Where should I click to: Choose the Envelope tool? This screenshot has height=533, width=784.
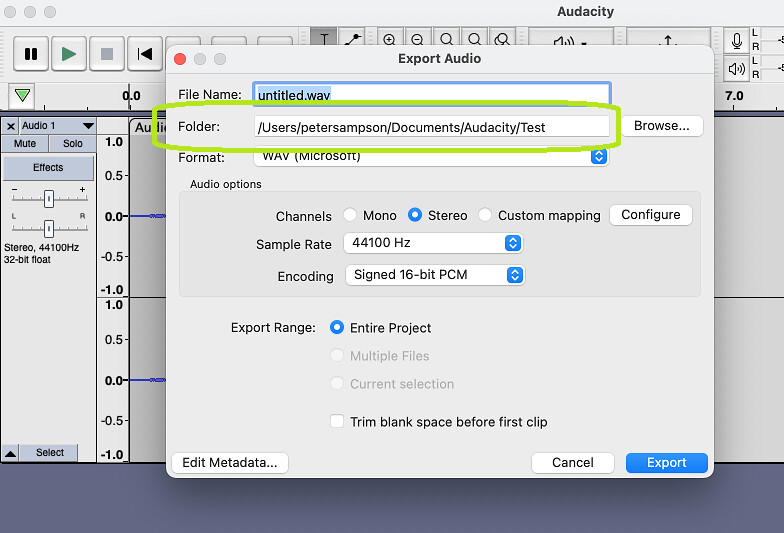(x=353, y=38)
